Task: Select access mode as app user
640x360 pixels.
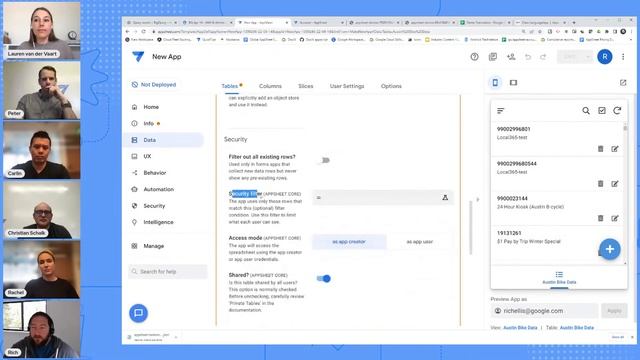Action: [420, 242]
